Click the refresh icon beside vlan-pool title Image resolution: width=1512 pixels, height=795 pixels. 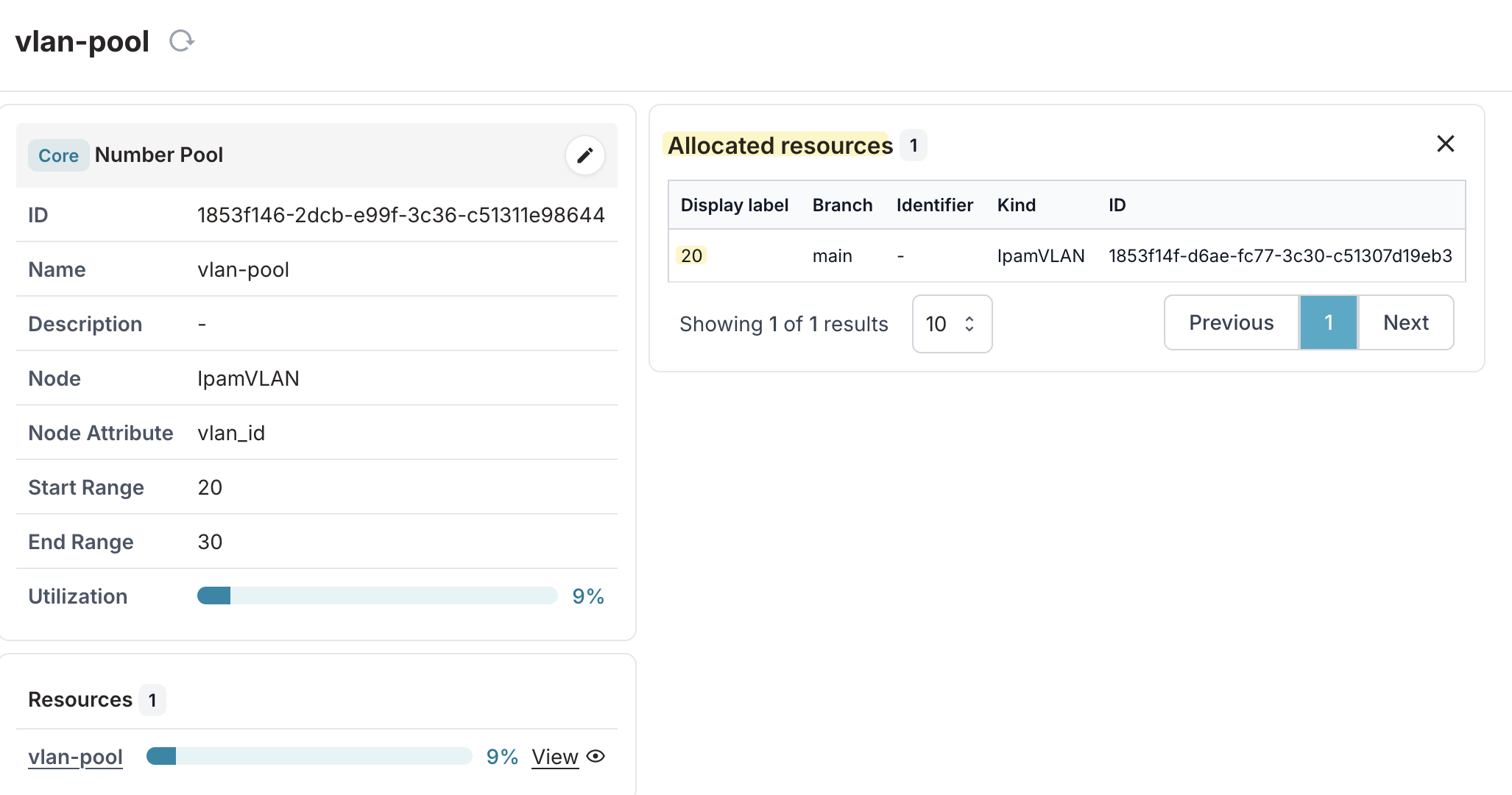[x=181, y=40]
